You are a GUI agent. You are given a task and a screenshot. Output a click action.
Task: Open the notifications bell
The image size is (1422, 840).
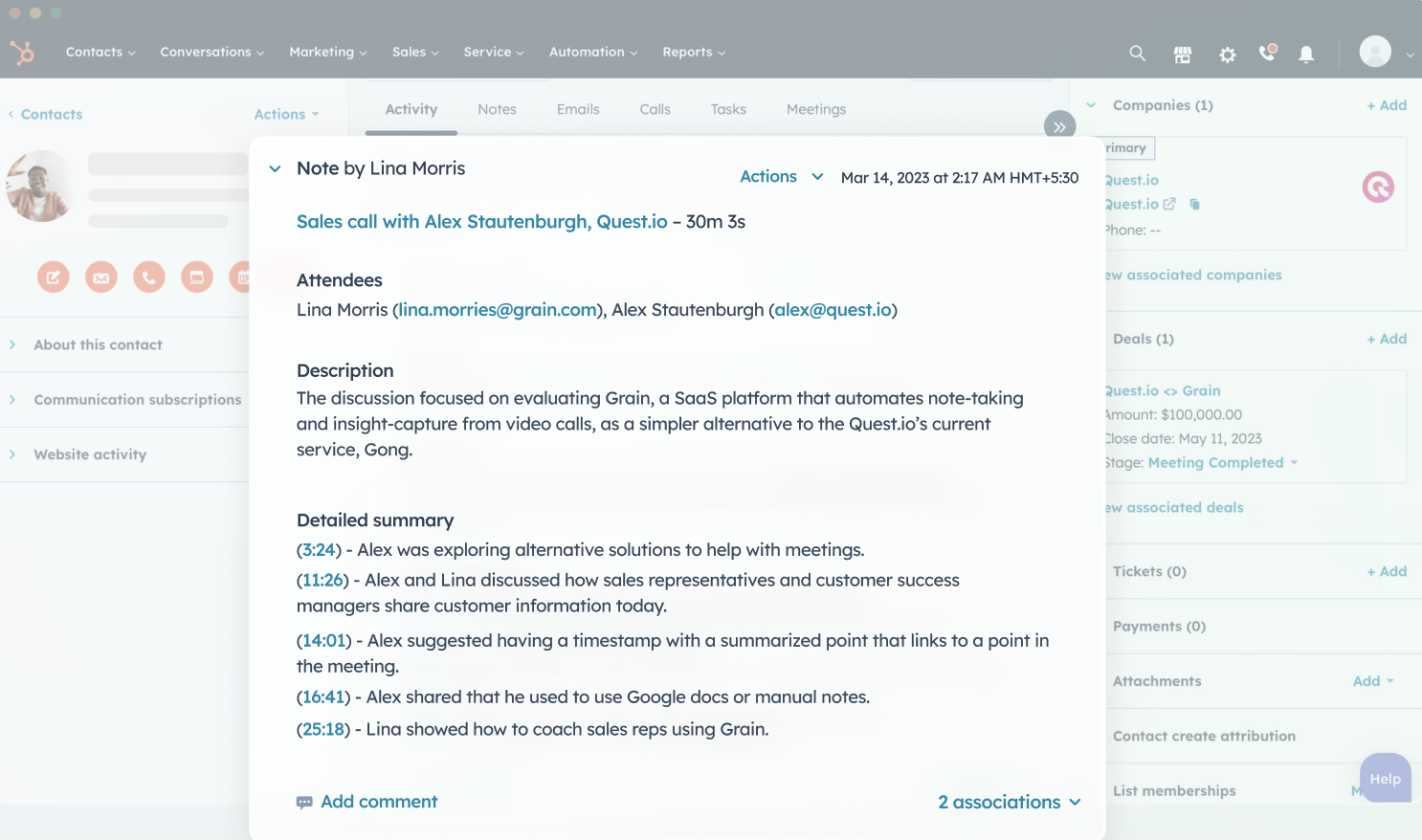(x=1306, y=55)
